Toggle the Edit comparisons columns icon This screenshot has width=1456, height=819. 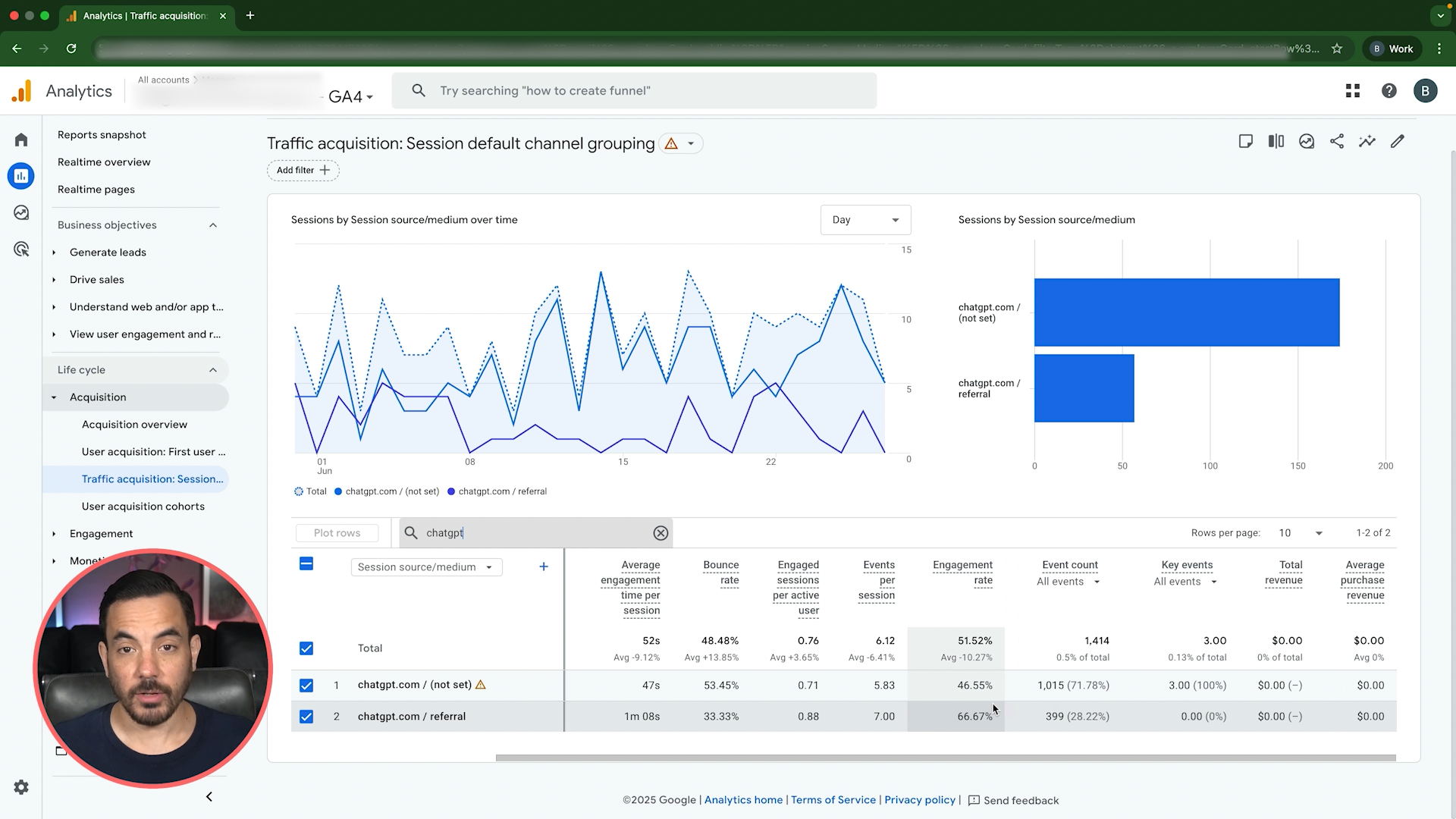[1276, 142]
